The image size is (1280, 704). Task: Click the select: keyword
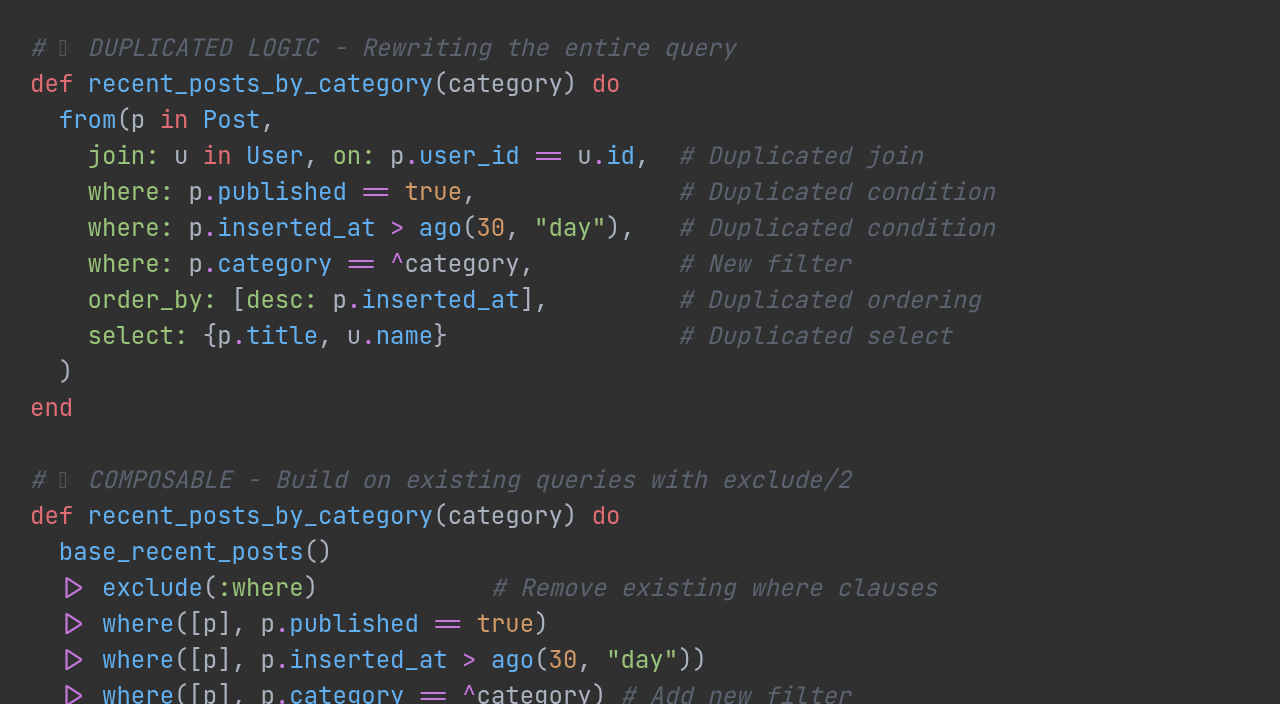point(137,336)
